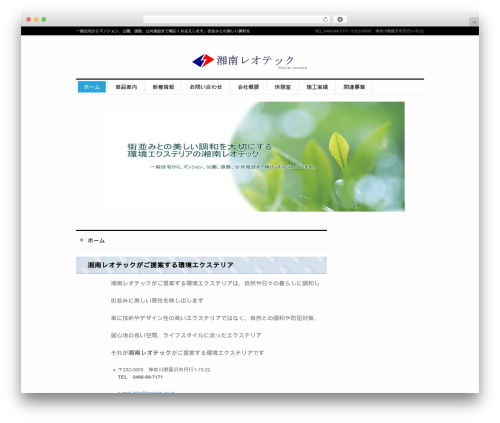500x423 pixels.
Task: Click the 湘南レオテック site title
Action: (255, 60)
